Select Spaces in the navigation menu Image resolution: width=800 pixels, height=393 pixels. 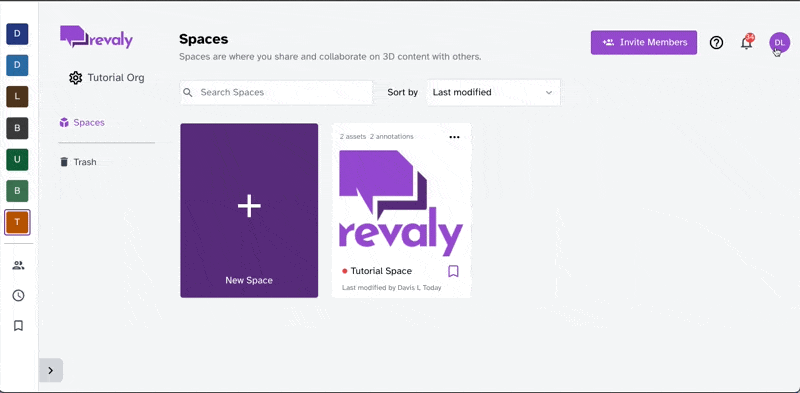click(x=82, y=122)
